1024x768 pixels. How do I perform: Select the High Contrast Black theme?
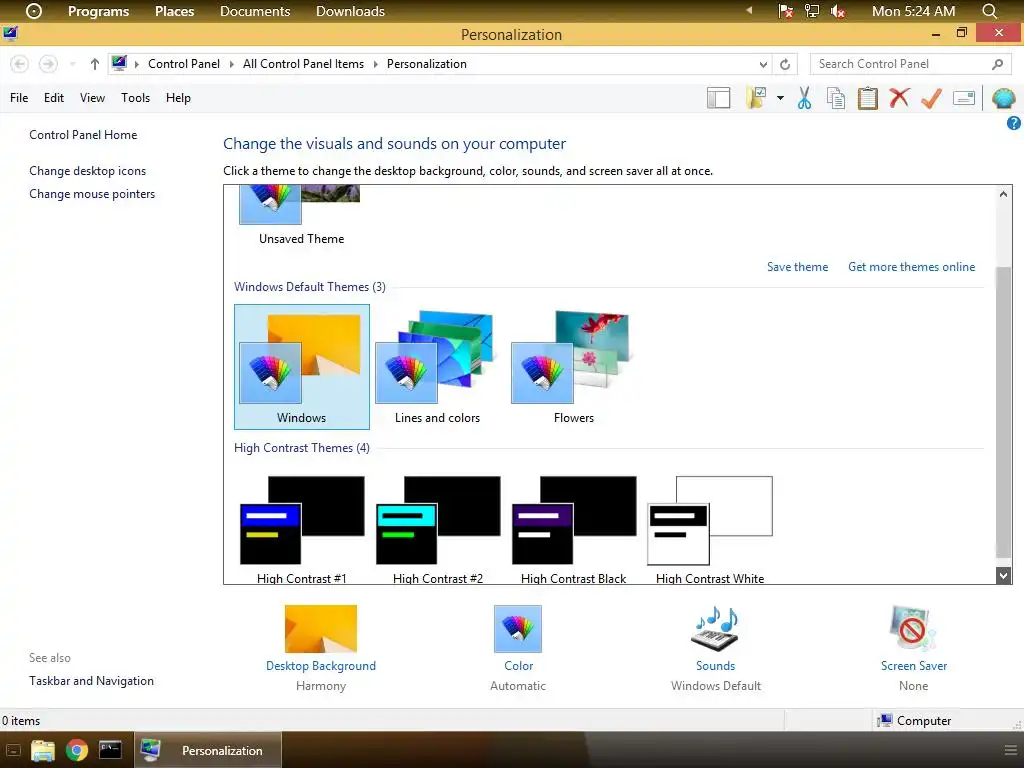[573, 528]
